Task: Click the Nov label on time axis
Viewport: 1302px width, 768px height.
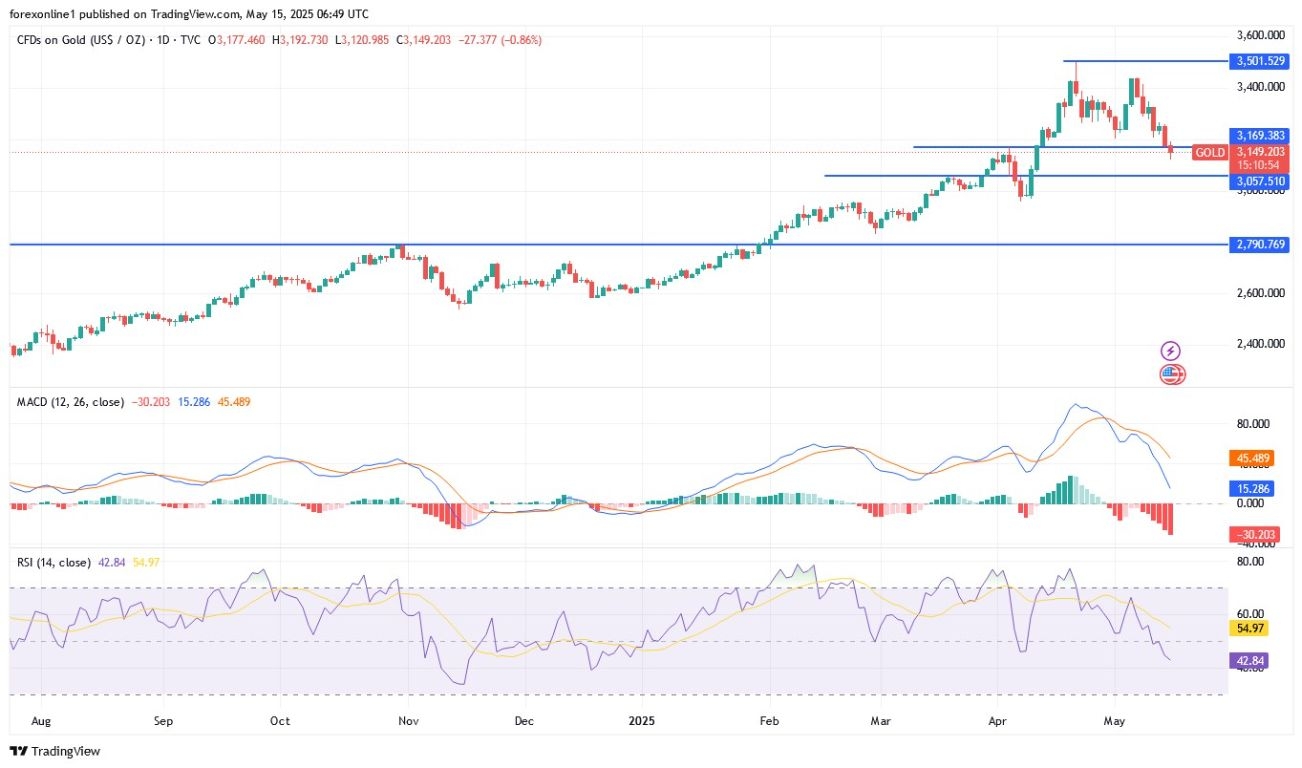Action: 406,719
